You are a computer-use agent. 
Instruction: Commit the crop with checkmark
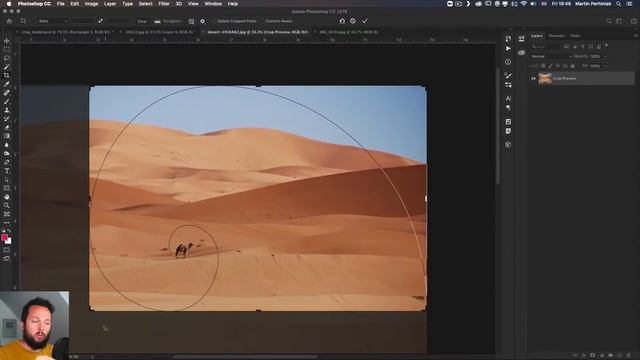pos(364,21)
